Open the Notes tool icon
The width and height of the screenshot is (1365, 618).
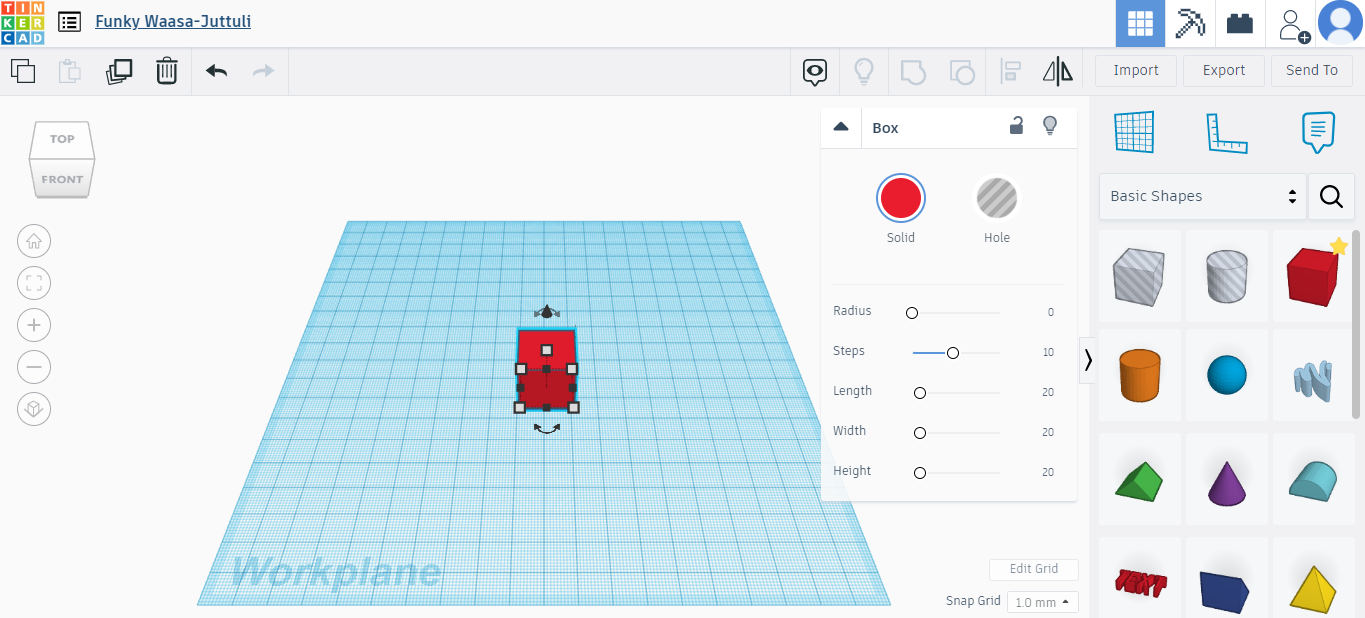pyautogui.click(x=1319, y=132)
